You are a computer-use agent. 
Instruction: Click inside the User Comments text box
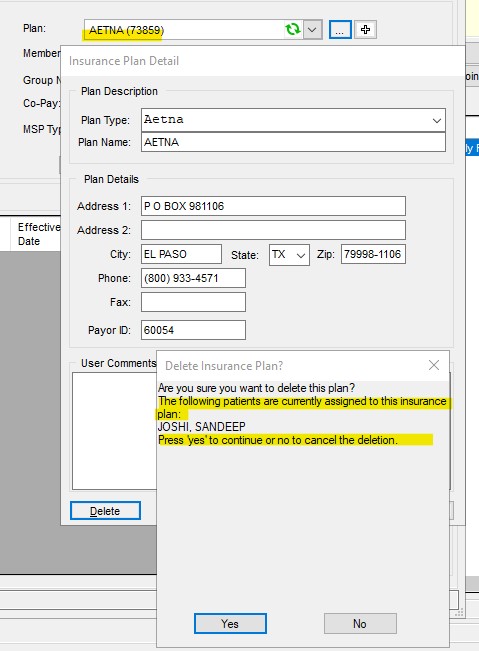point(114,431)
